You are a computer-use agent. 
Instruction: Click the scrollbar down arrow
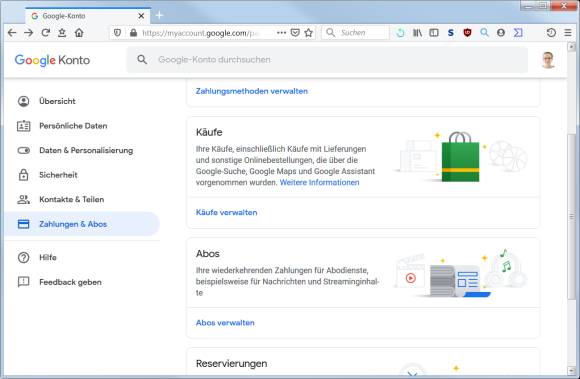(571, 370)
